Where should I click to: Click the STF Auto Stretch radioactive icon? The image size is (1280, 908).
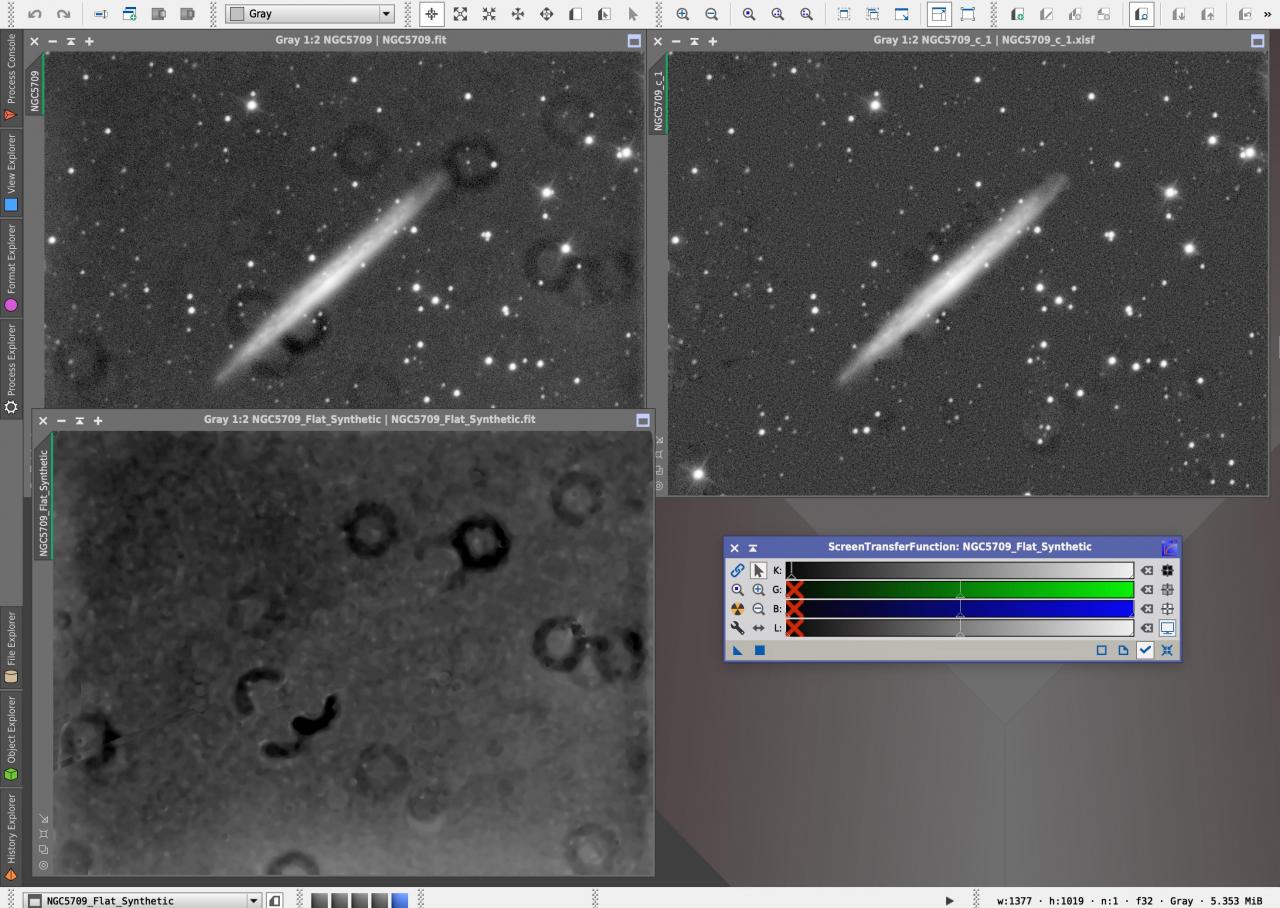pyautogui.click(x=737, y=609)
